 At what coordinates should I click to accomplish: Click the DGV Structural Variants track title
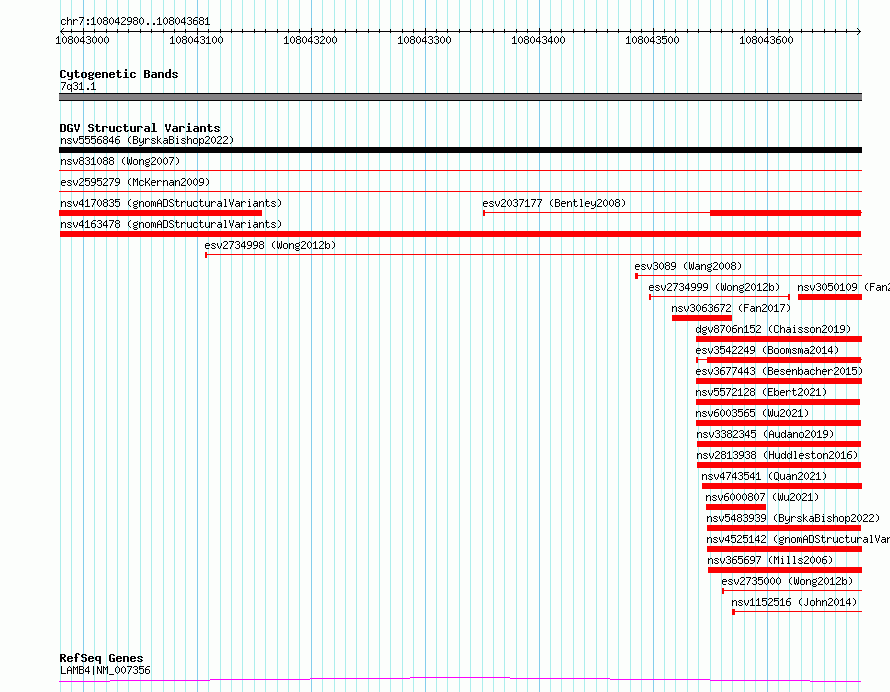[x=140, y=128]
